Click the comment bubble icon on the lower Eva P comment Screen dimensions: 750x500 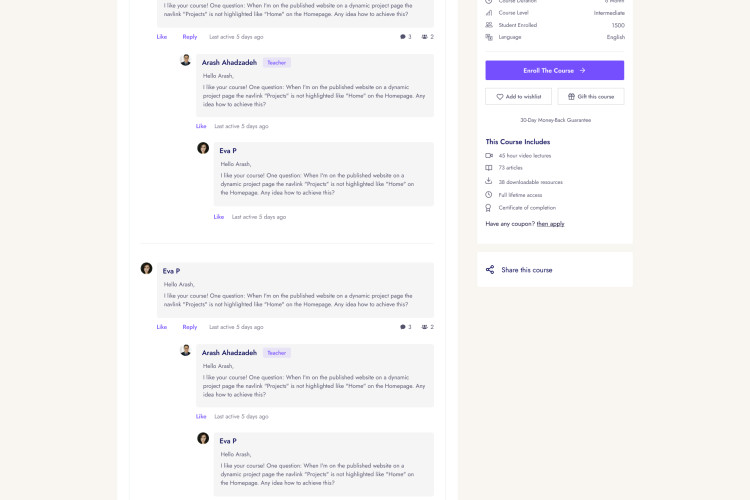pyautogui.click(x=403, y=327)
